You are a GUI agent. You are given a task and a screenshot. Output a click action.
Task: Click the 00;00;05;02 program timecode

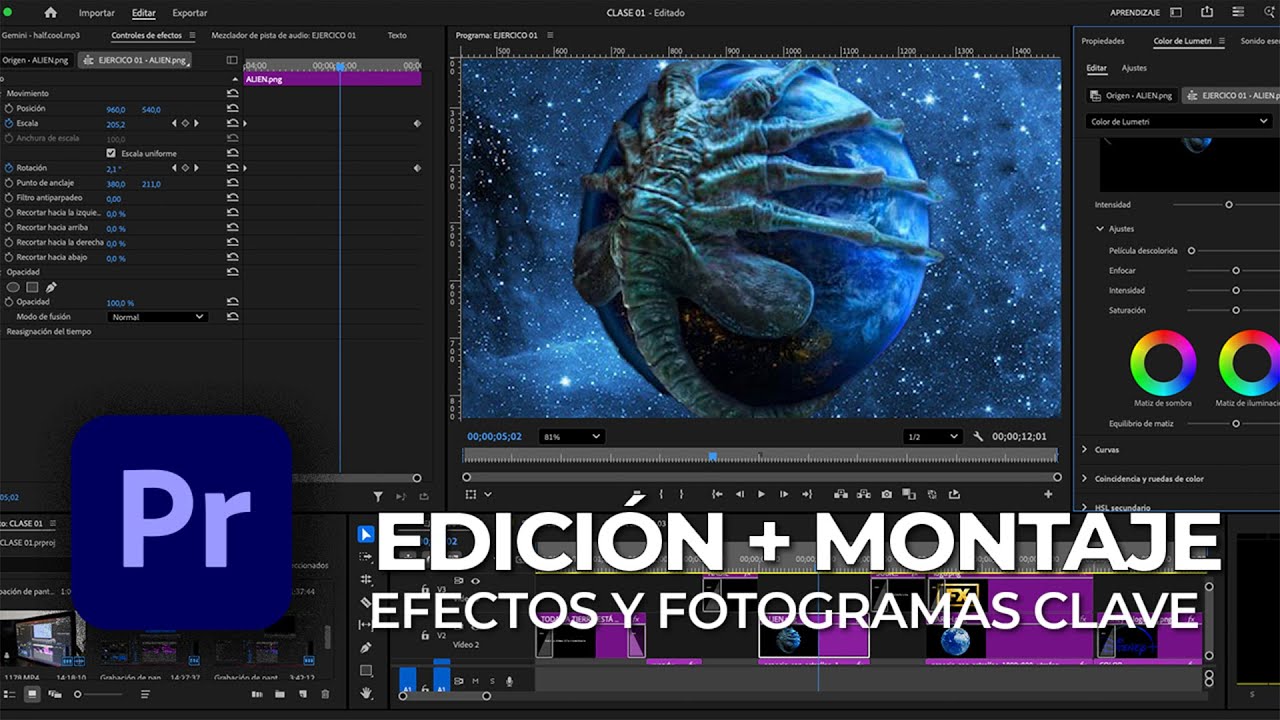494,437
